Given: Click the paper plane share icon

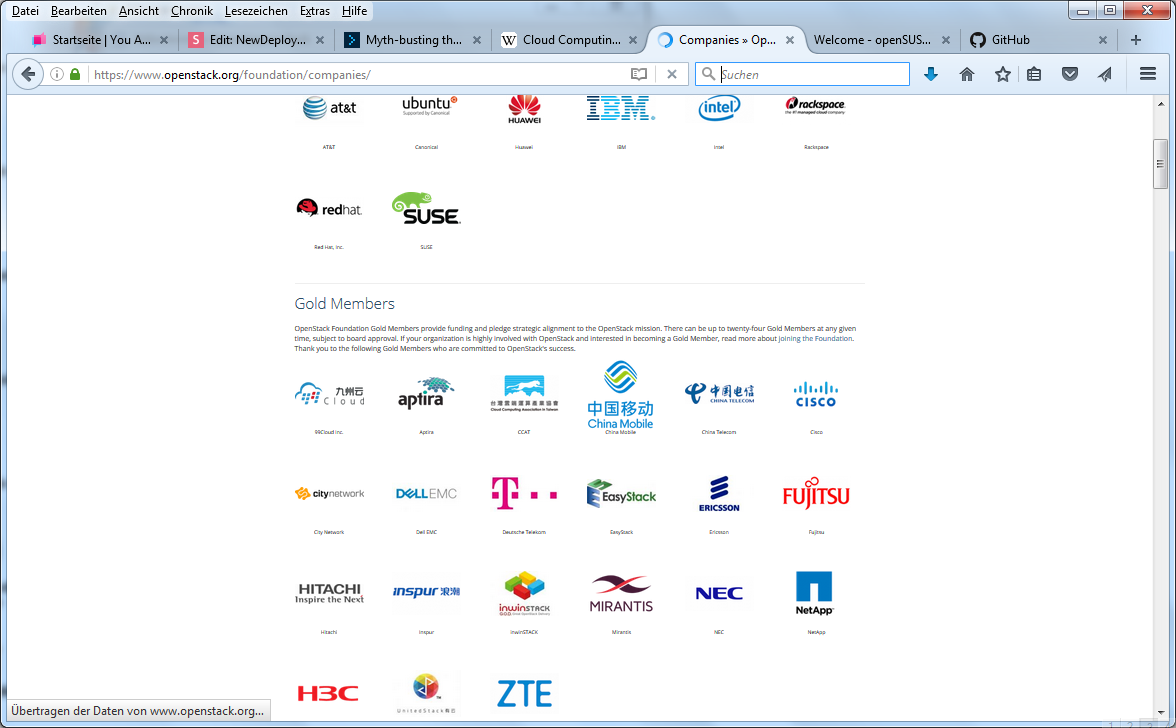Looking at the screenshot, I should [1105, 74].
